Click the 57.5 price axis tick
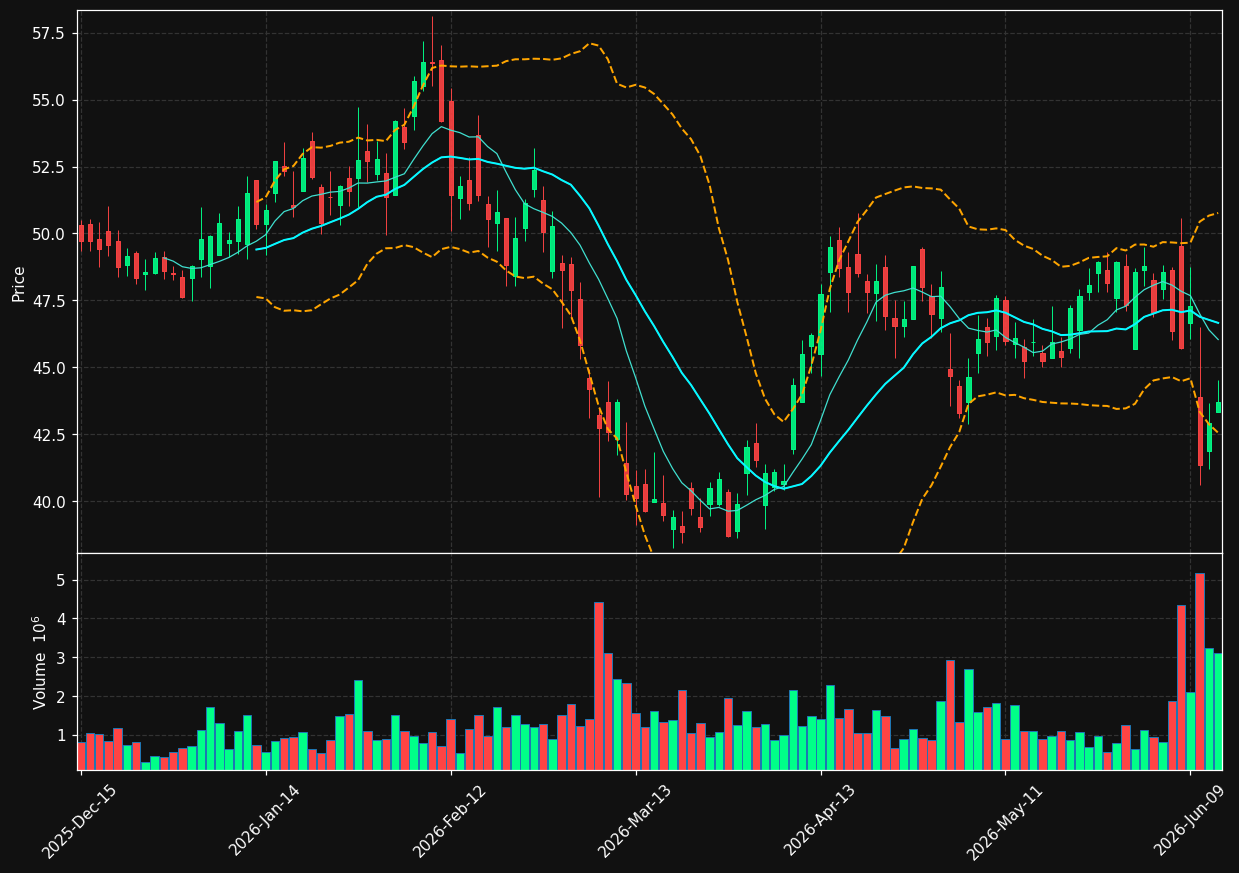Image resolution: width=1239 pixels, height=873 pixels. [x=49, y=33]
